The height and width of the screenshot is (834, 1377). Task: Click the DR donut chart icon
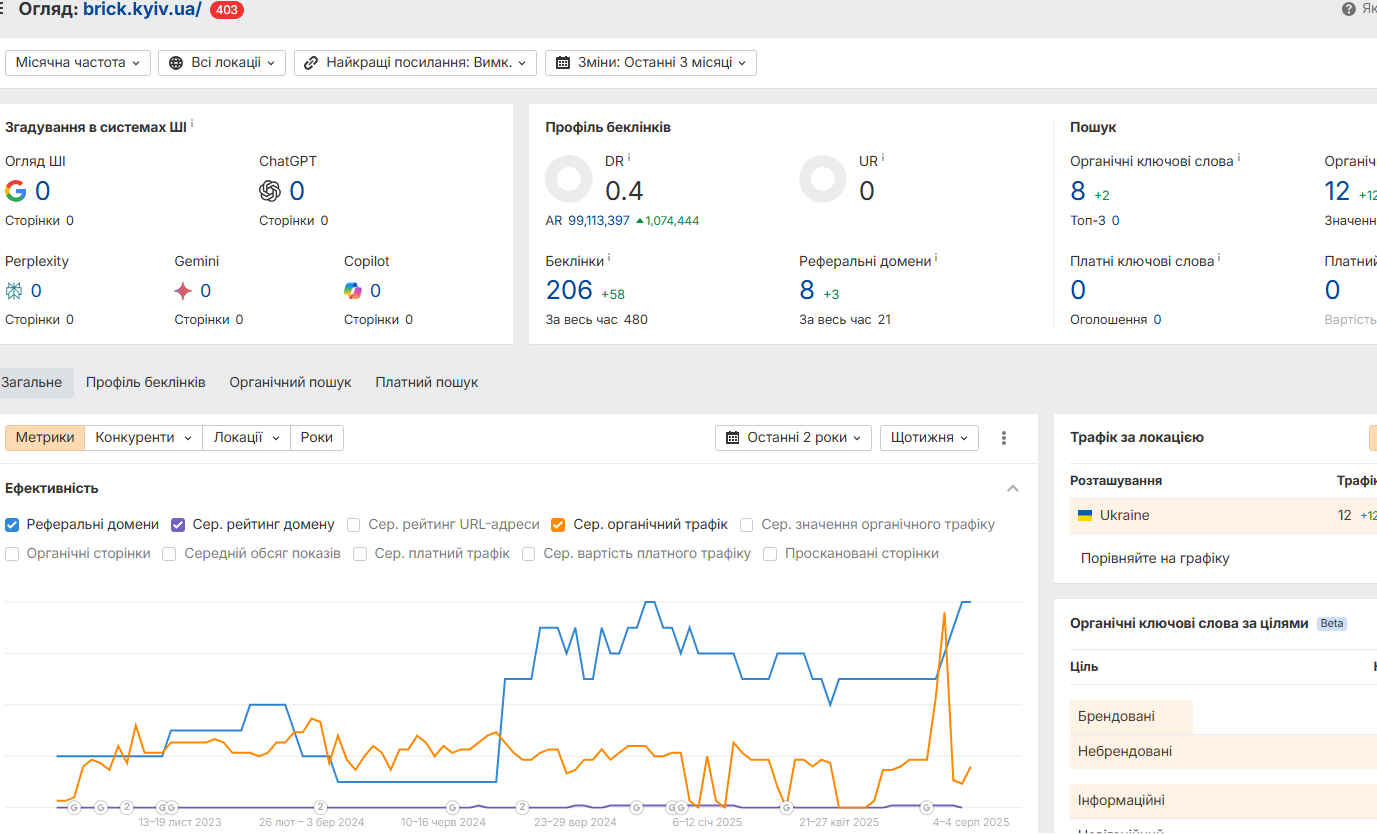569,180
